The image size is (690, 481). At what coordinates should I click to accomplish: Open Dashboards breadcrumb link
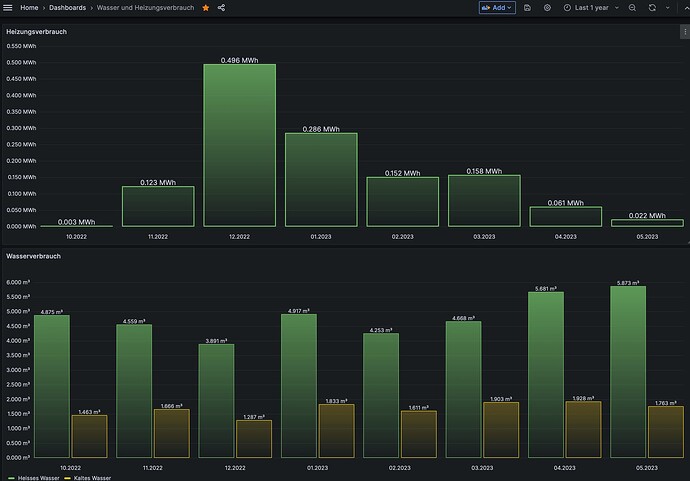point(67,7)
